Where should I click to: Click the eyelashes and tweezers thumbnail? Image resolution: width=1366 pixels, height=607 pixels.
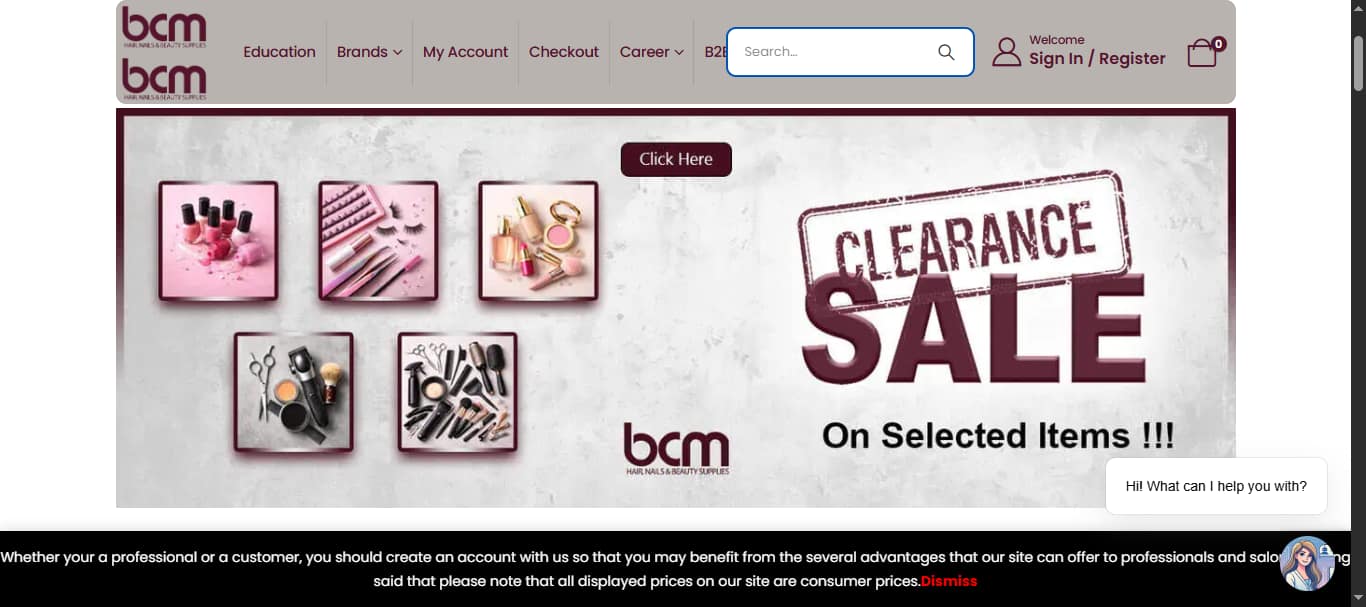(378, 241)
